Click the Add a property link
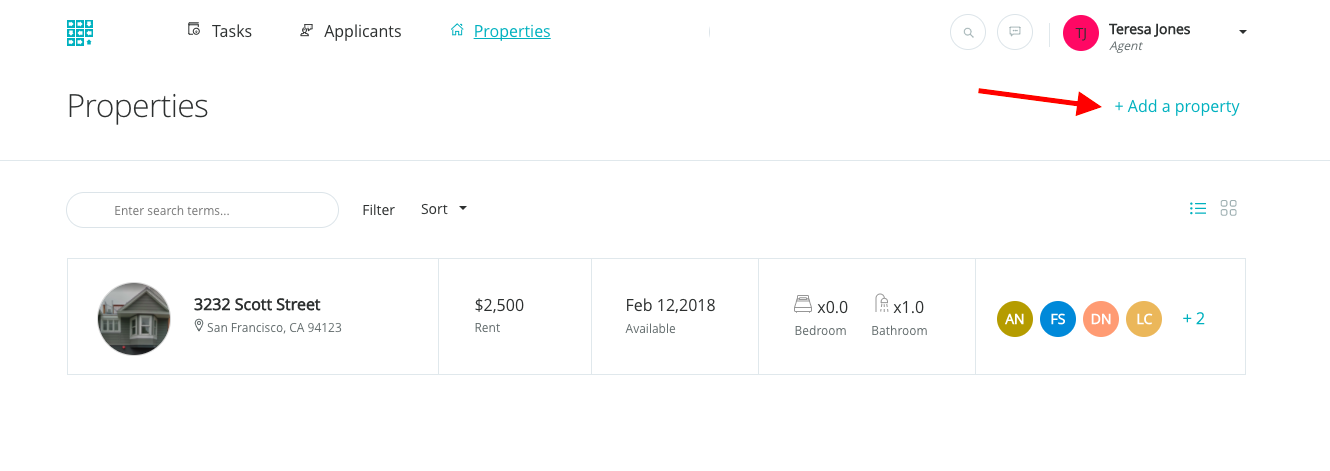The width and height of the screenshot is (1330, 471). tap(1177, 106)
